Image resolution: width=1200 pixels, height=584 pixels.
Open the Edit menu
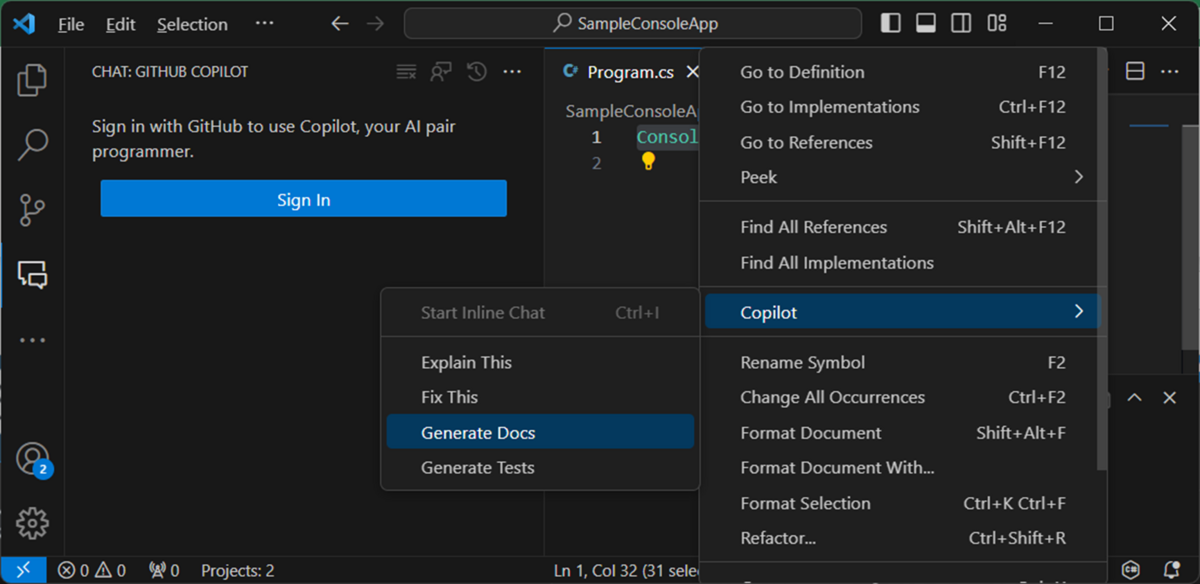[x=120, y=24]
